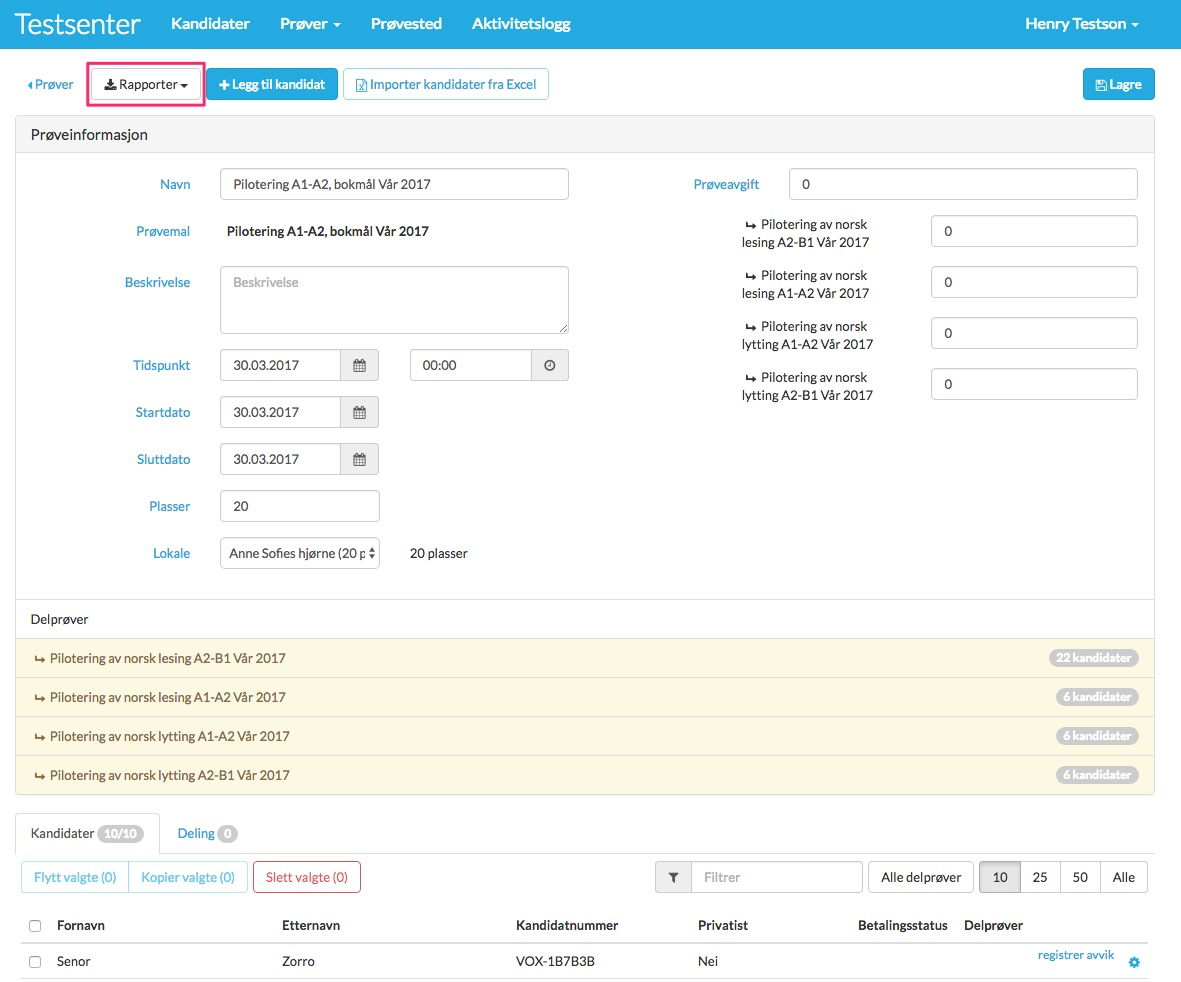Expand Pilotering av norsk lesing A2-B1 delprøve
This screenshot has width=1181, height=982.
pyautogui.click(x=584, y=658)
